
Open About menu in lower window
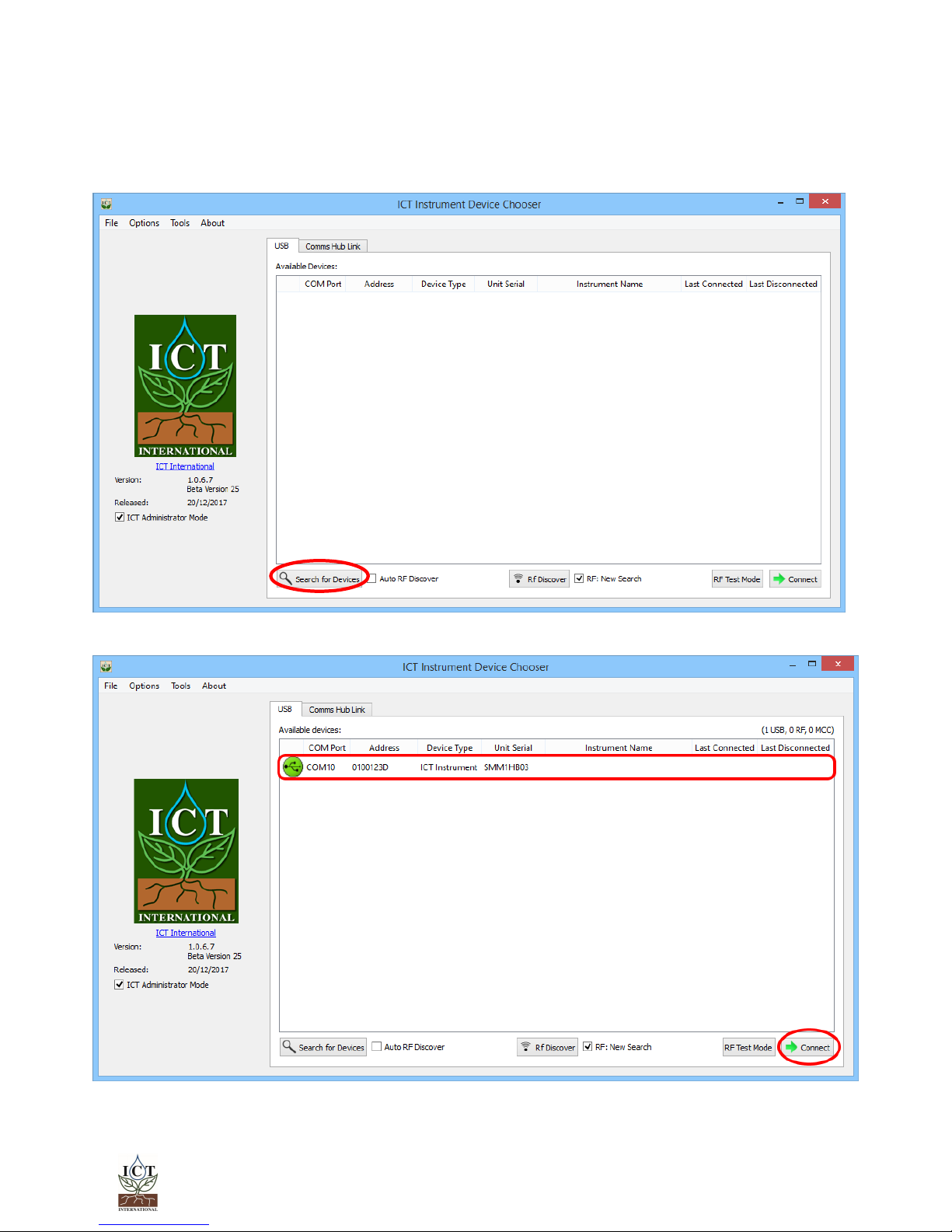214,686
